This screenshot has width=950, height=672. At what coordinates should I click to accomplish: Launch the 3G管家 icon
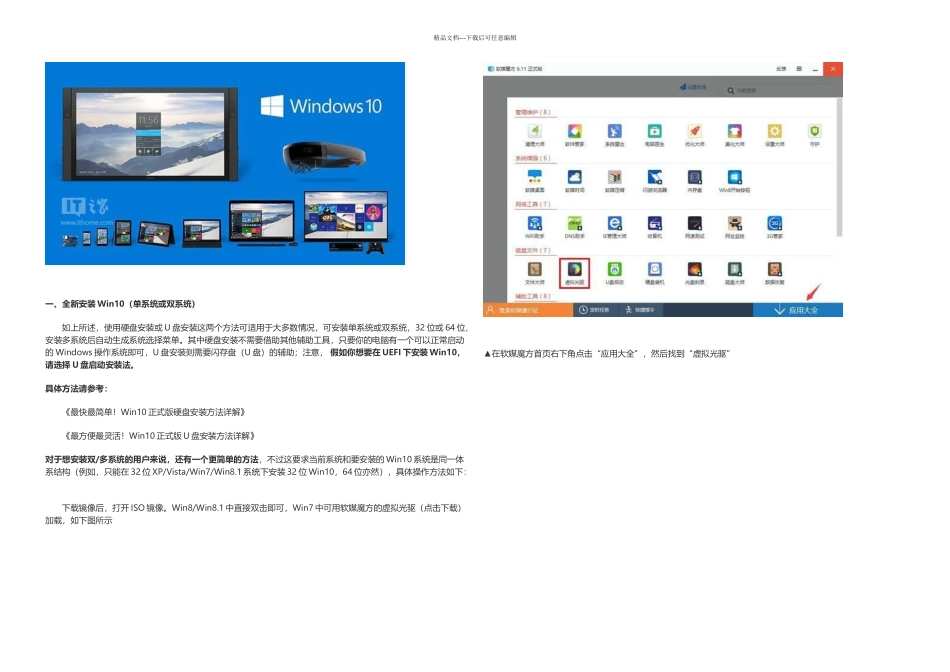pos(774,223)
